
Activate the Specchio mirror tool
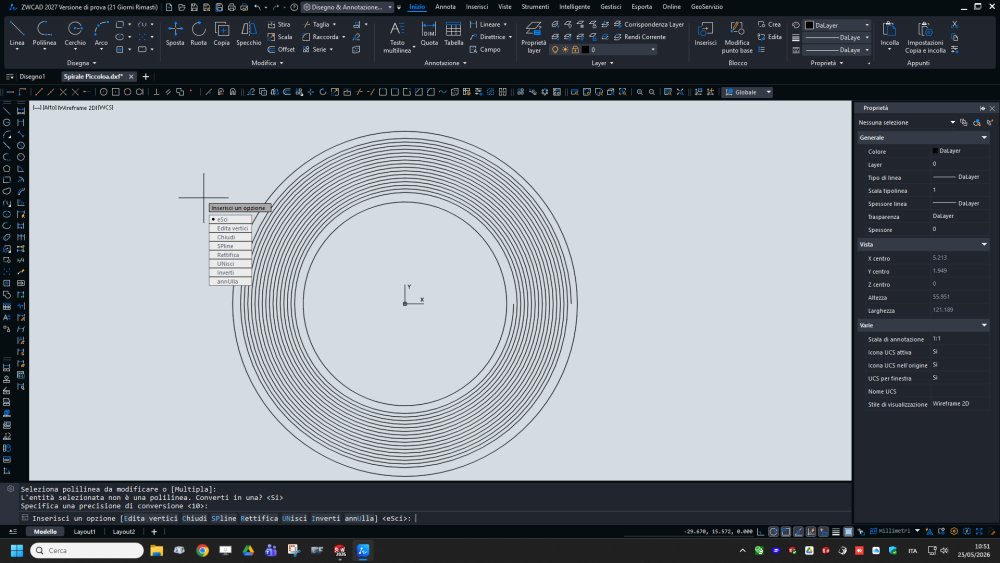click(x=248, y=33)
